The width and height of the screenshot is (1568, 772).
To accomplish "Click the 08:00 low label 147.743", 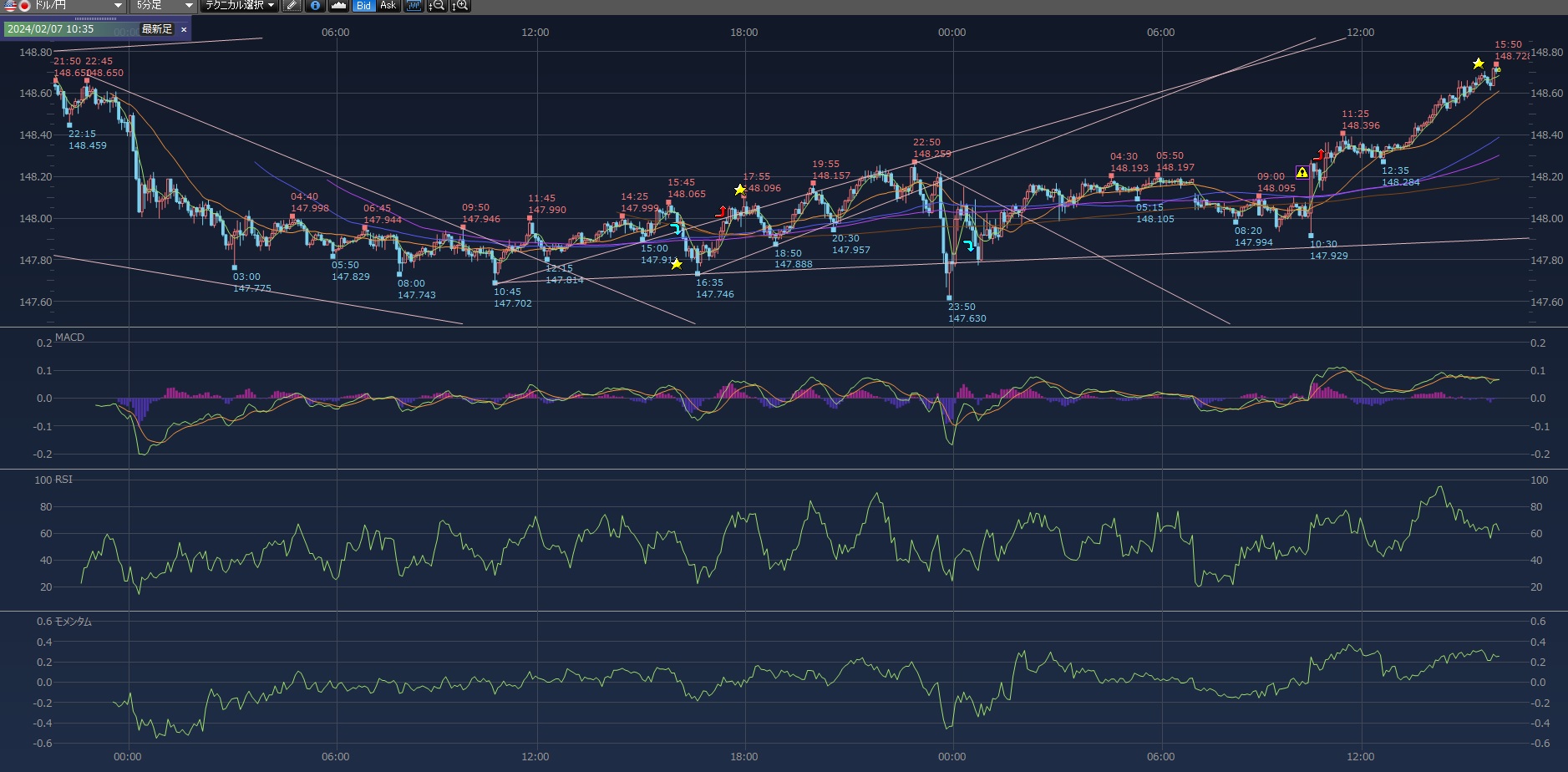I will click(417, 289).
